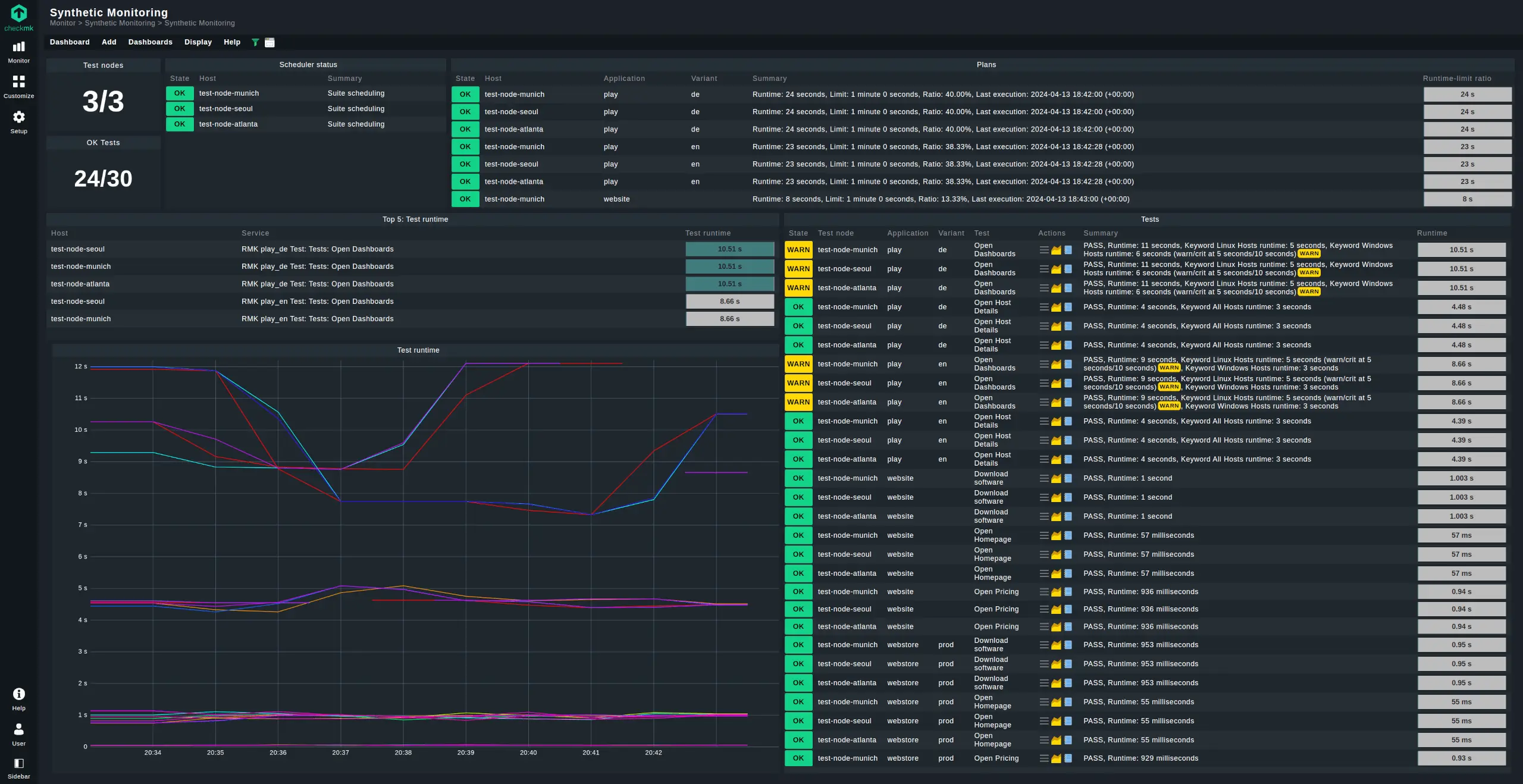Screen dimensions: 1523x784
Task: Open the Help menu in the menu bar
Action: point(231,42)
